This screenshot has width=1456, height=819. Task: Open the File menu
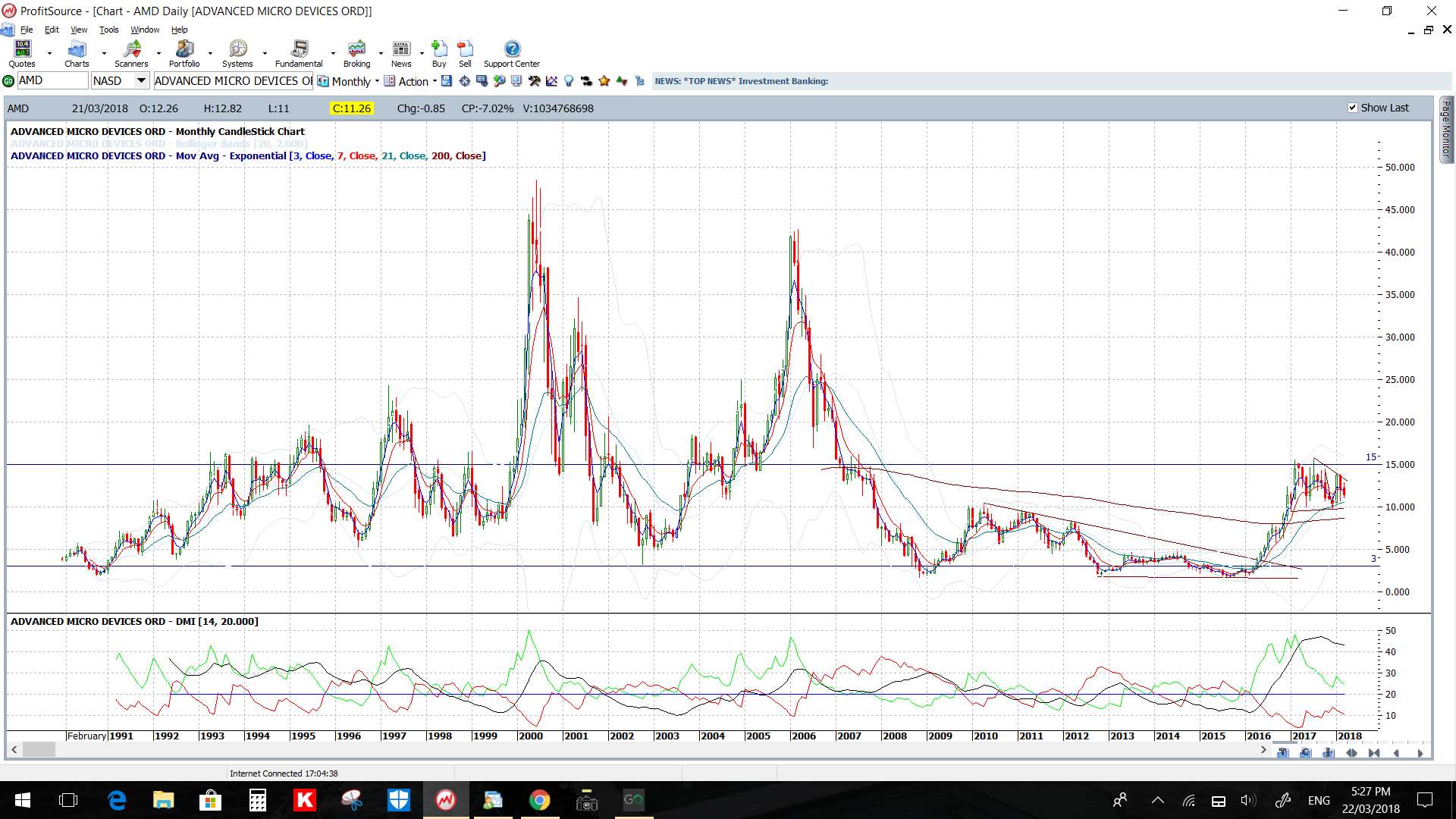click(27, 30)
